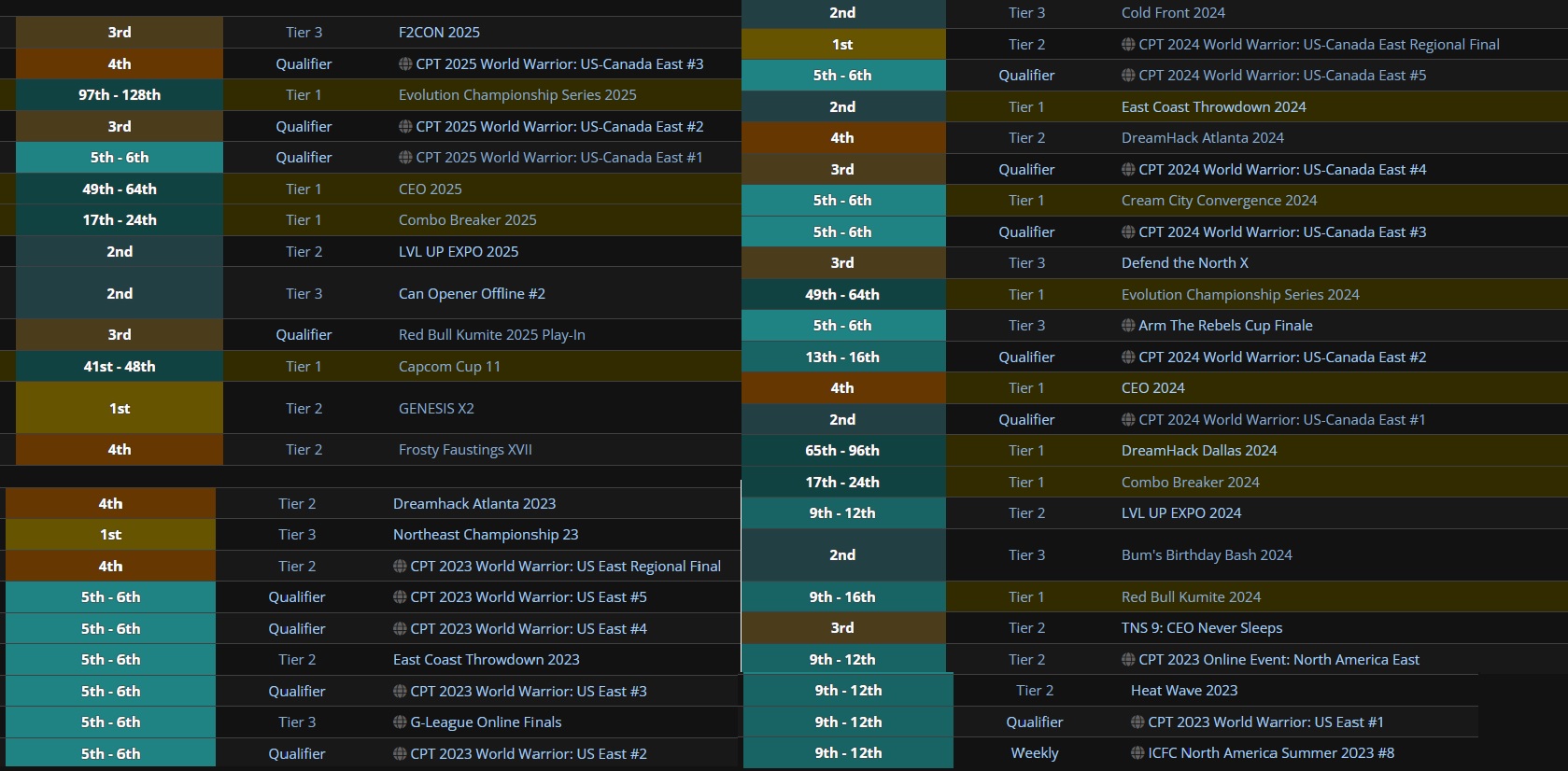
Task: Click the globe icon beside CPT 2023 Online Event North America East
Action: coord(1128,660)
